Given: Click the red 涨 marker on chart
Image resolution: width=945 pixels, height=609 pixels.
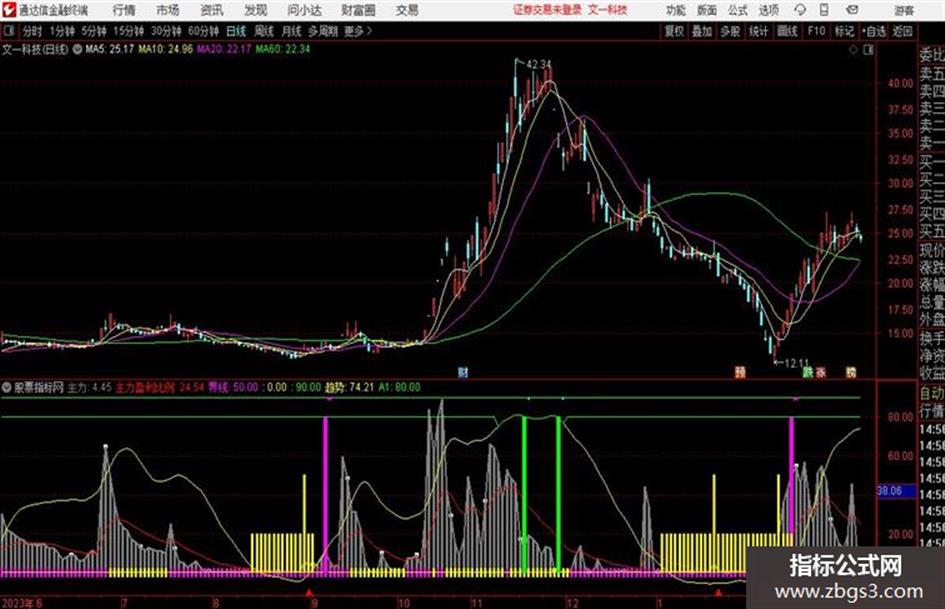Looking at the screenshot, I should [820, 372].
